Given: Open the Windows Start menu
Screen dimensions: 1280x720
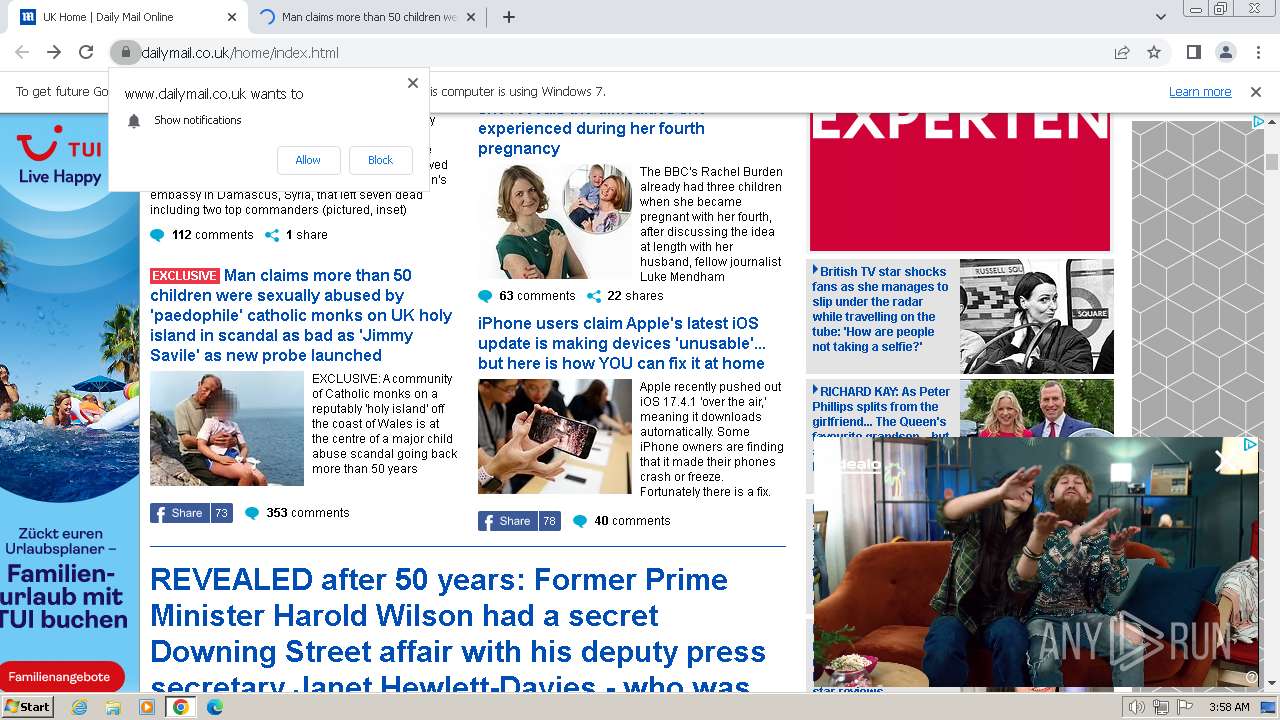Looking at the screenshot, I should [x=28, y=707].
